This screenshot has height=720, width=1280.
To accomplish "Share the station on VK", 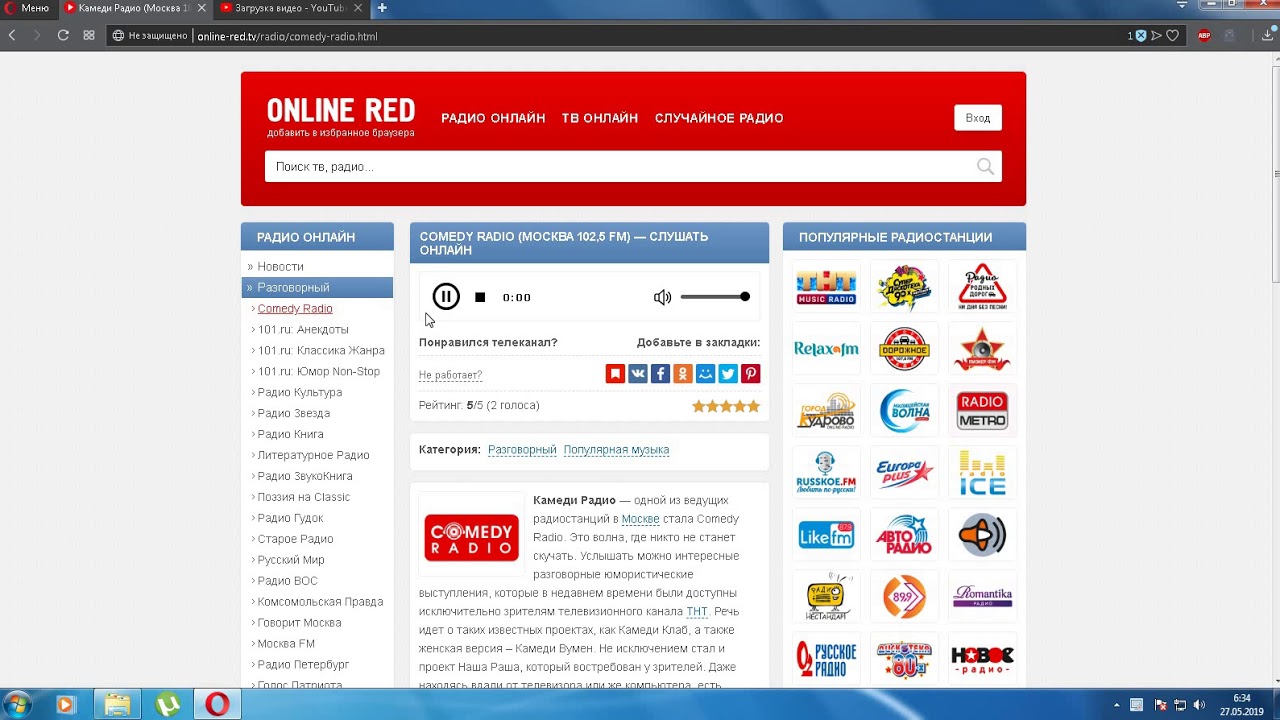I will coord(638,374).
